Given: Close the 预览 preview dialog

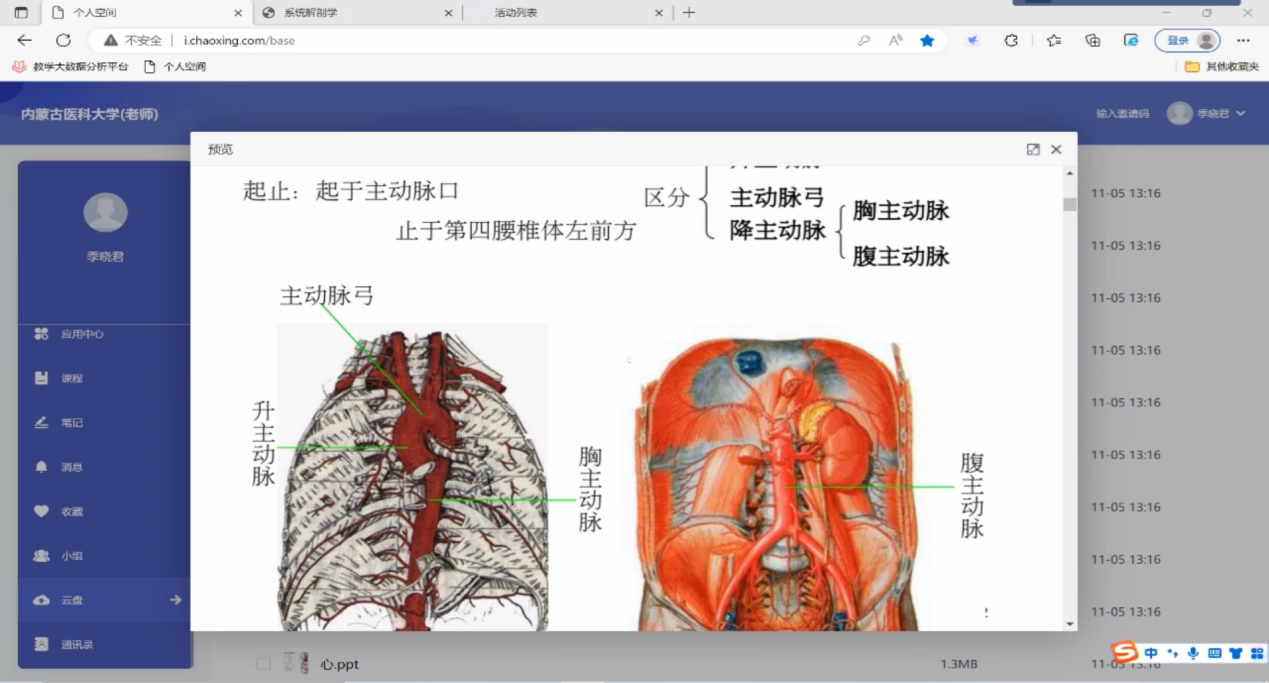Looking at the screenshot, I should pyautogui.click(x=1056, y=149).
